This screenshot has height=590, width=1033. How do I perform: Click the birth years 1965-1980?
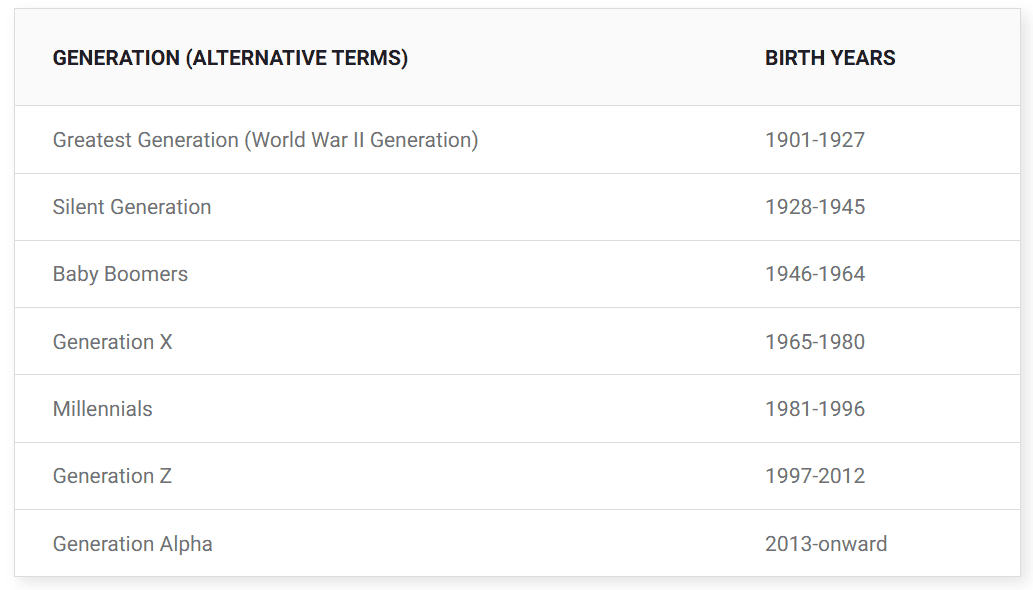click(x=815, y=342)
